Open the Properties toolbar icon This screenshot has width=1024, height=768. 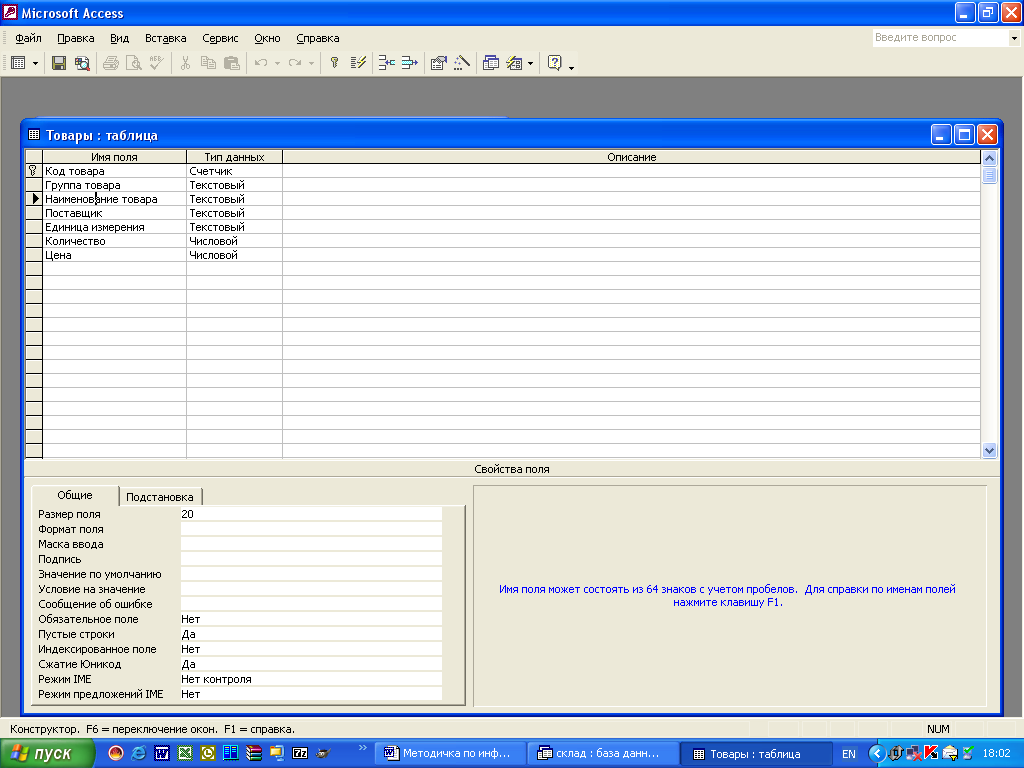pos(438,63)
